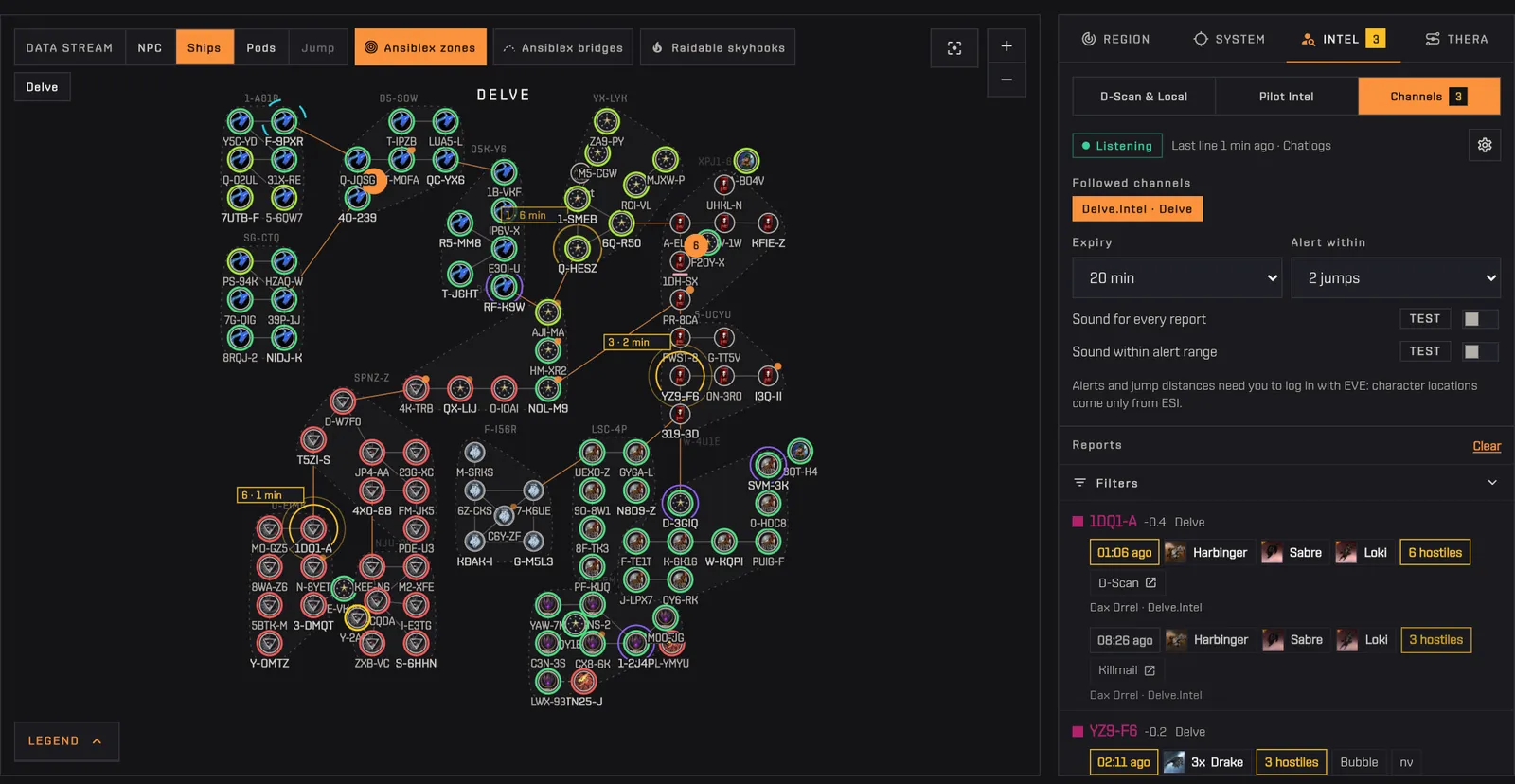Click the F-9PXR system node
This screenshot has width=1515, height=784.
click(x=284, y=121)
